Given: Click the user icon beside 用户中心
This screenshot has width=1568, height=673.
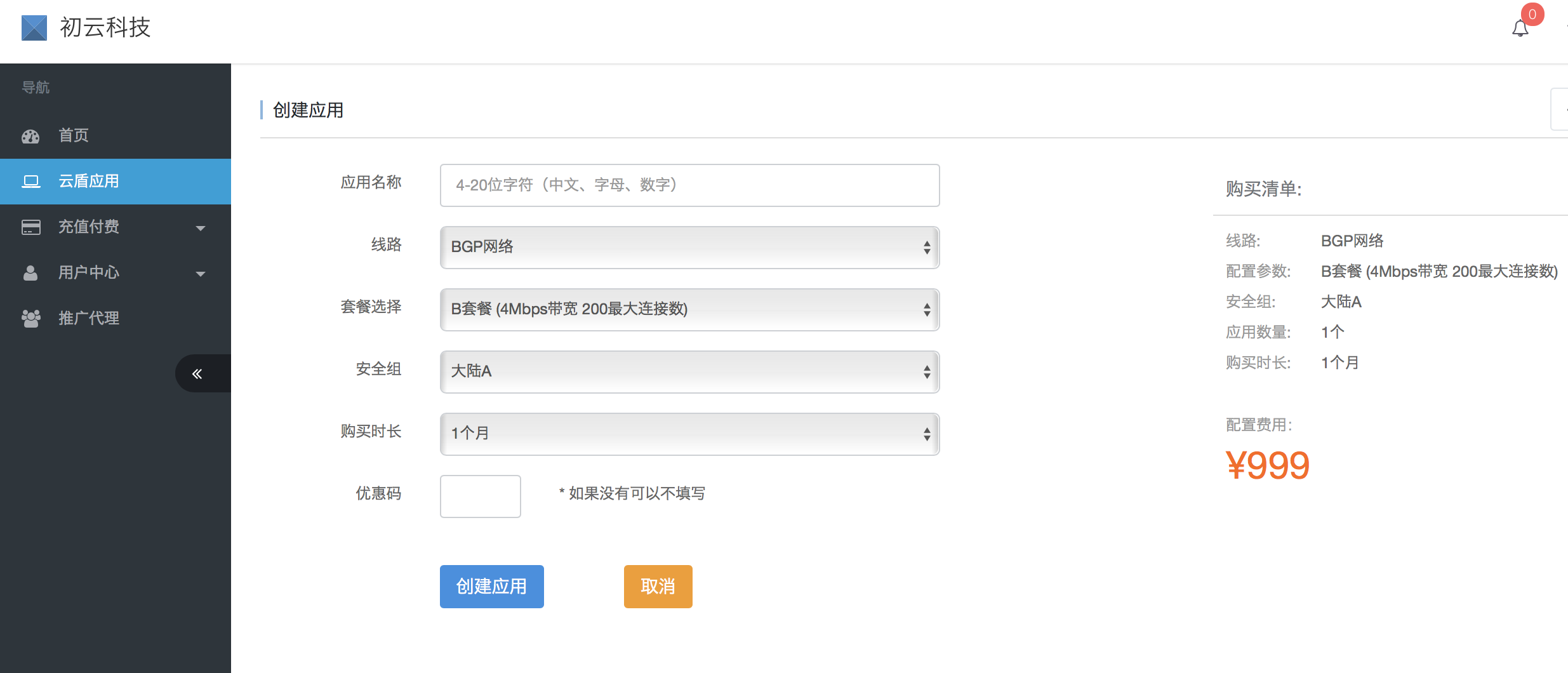Looking at the screenshot, I should tap(30, 273).
